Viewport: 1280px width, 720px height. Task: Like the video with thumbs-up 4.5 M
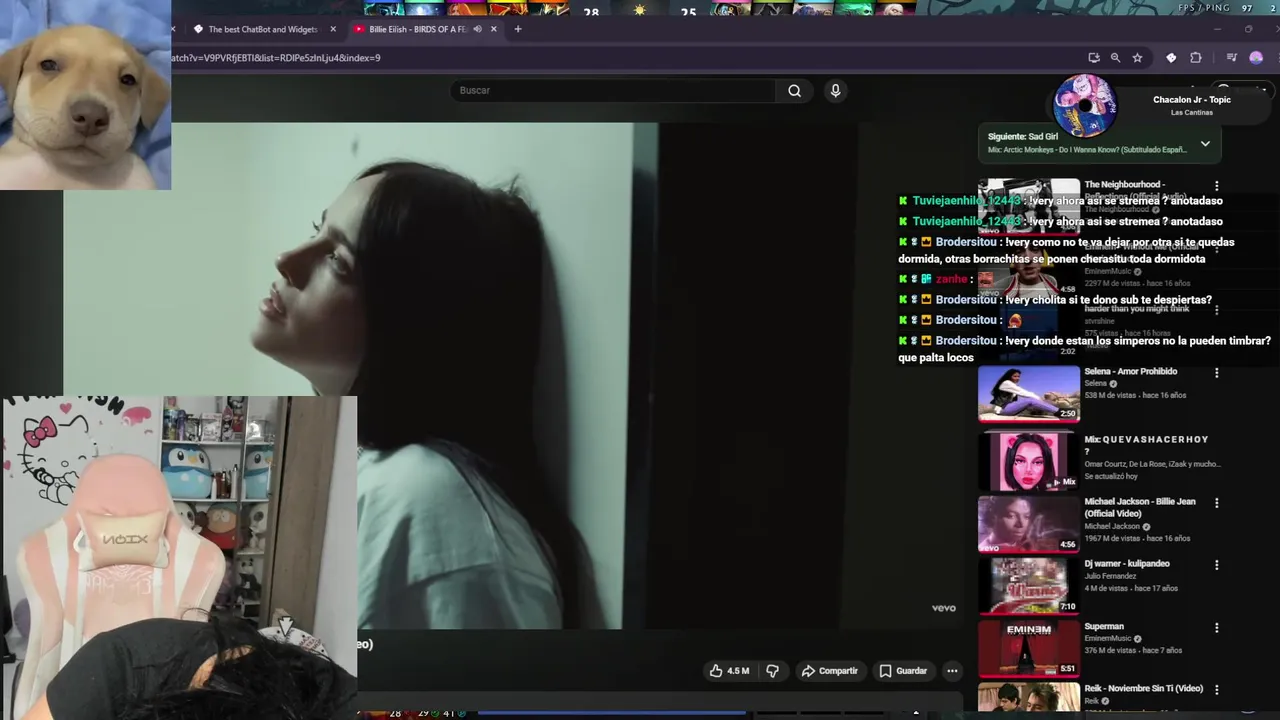pyautogui.click(x=729, y=671)
